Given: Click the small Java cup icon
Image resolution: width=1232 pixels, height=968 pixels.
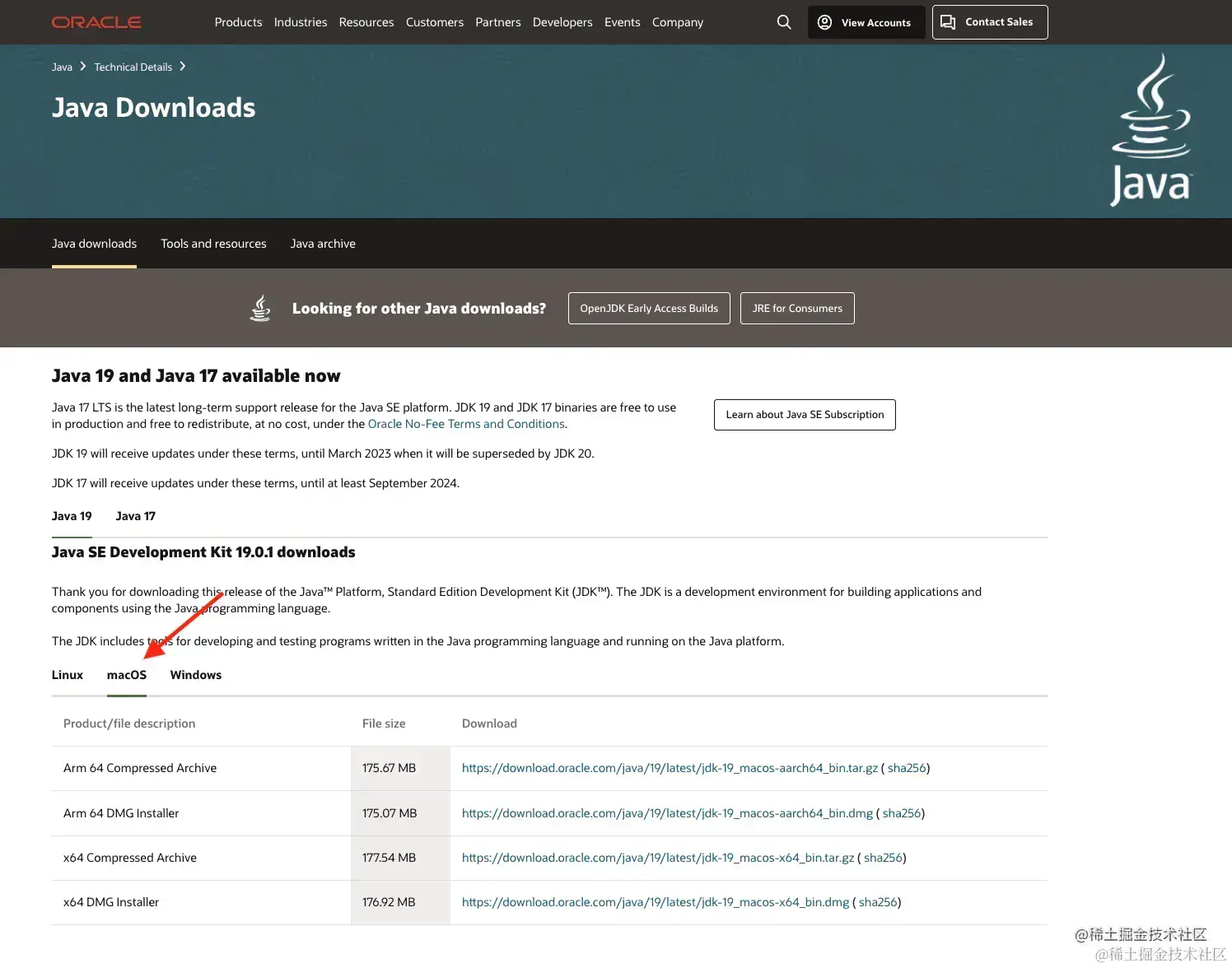Looking at the screenshot, I should (260, 308).
